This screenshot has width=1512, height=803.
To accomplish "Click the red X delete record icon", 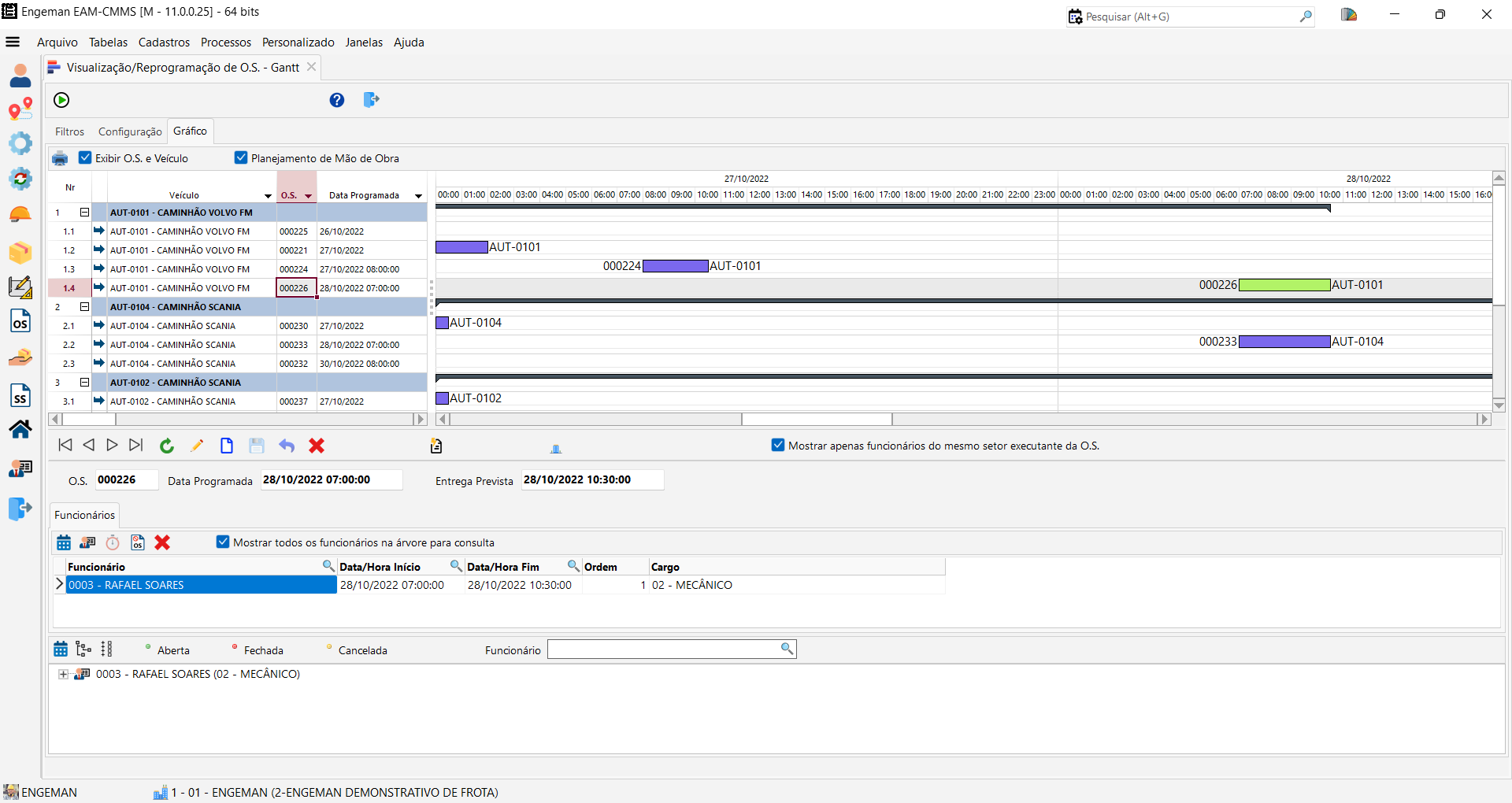I will (317, 446).
